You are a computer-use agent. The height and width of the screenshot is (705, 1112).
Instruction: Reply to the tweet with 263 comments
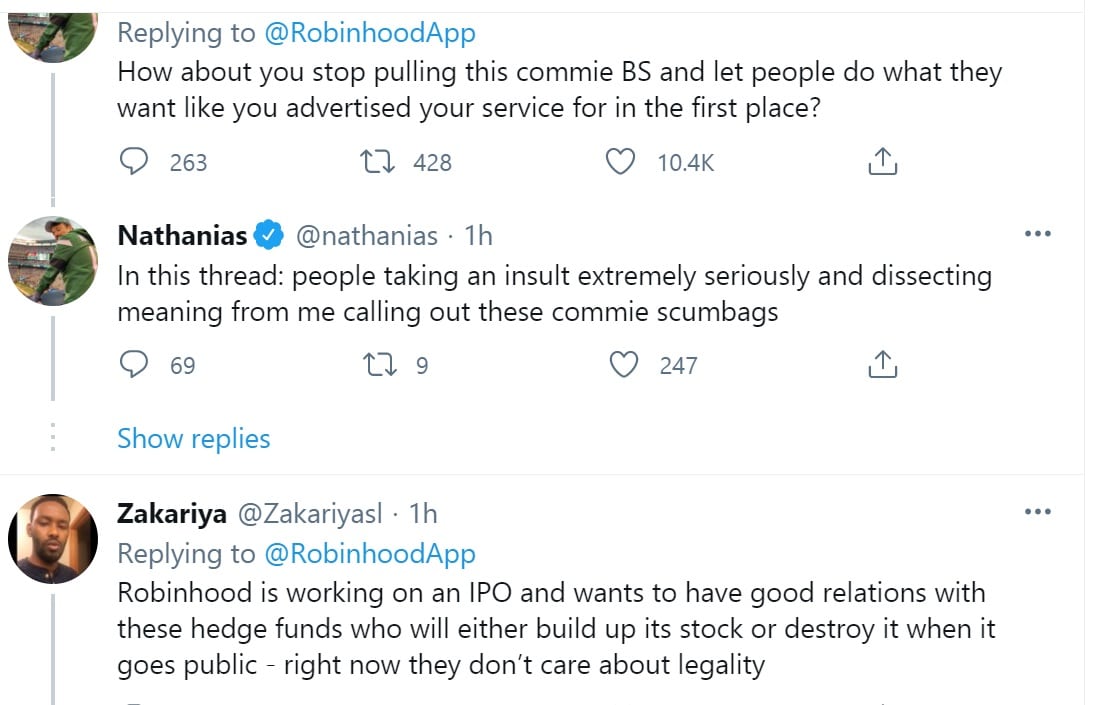134,162
